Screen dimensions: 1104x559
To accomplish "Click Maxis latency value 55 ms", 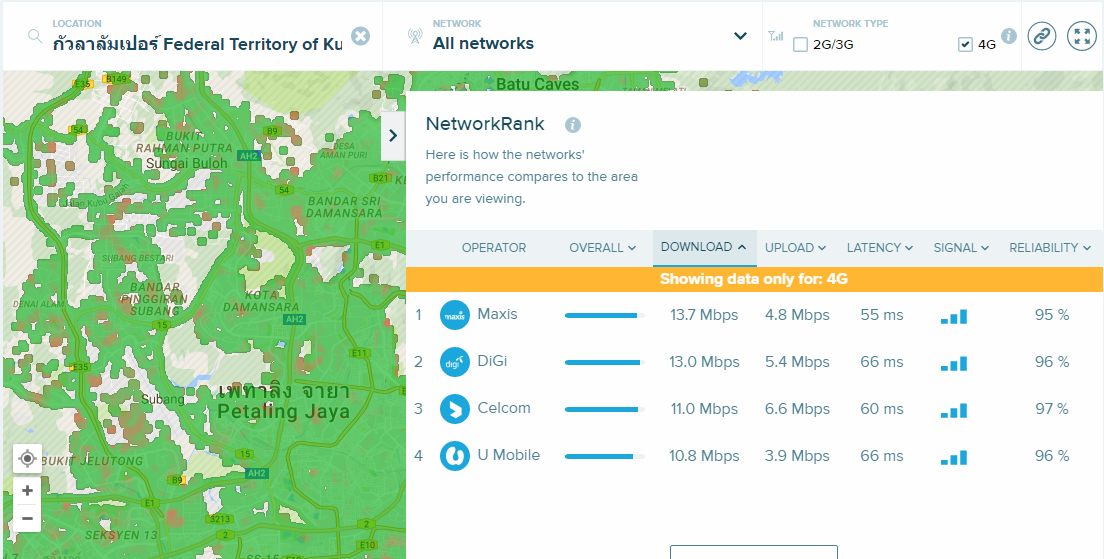I will point(882,315).
